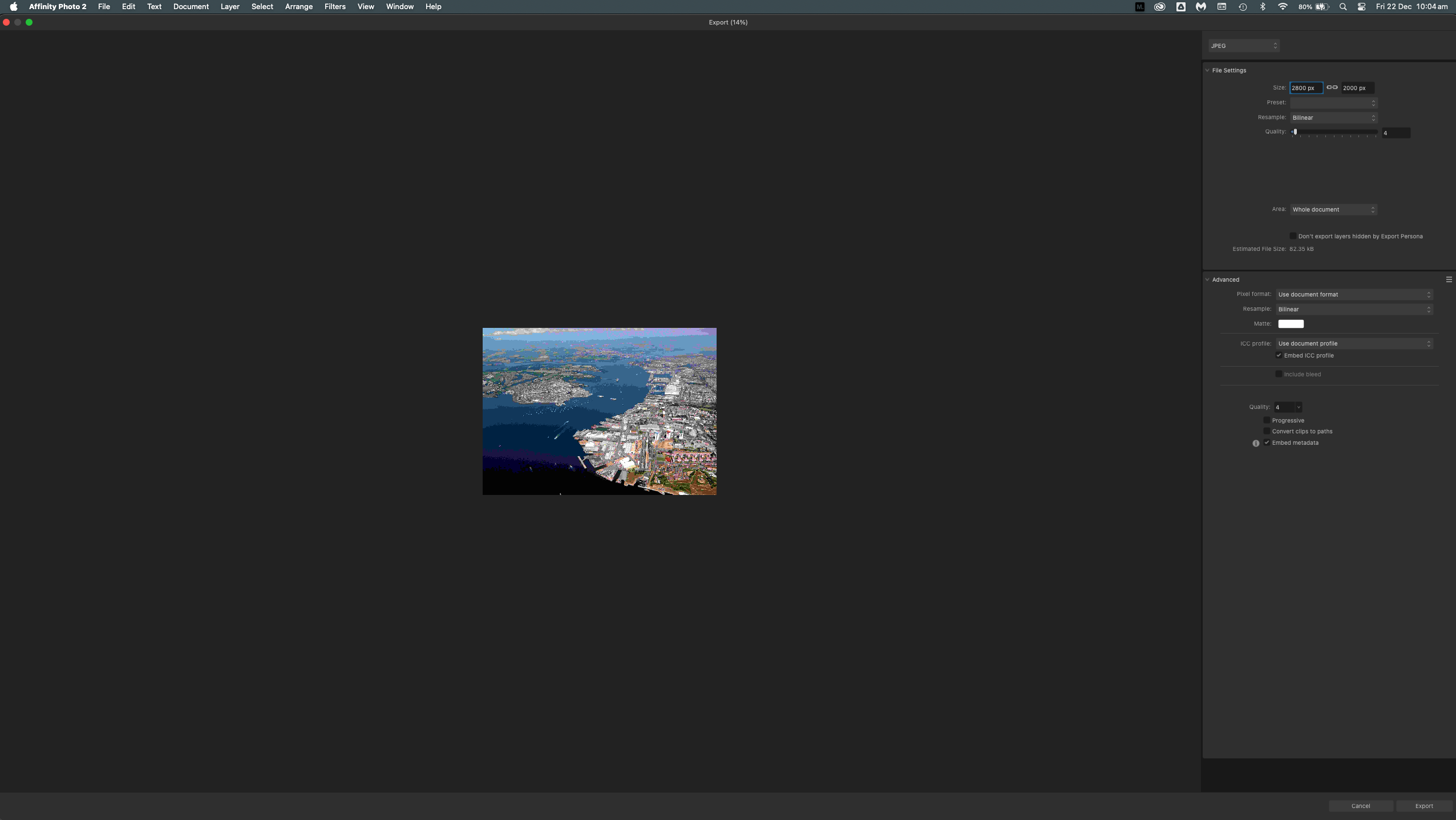Click the Export button
The height and width of the screenshot is (820, 1456).
pyautogui.click(x=1424, y=806)
